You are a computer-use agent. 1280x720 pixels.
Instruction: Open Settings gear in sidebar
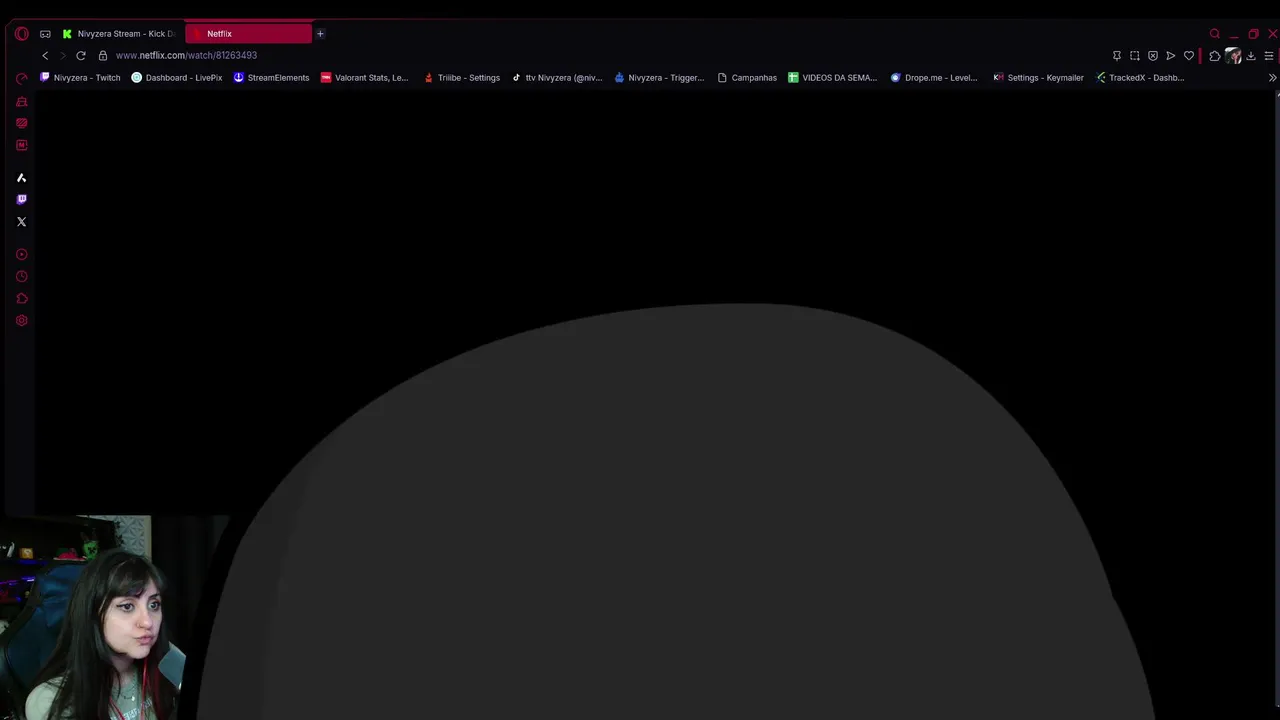(21, 321)
